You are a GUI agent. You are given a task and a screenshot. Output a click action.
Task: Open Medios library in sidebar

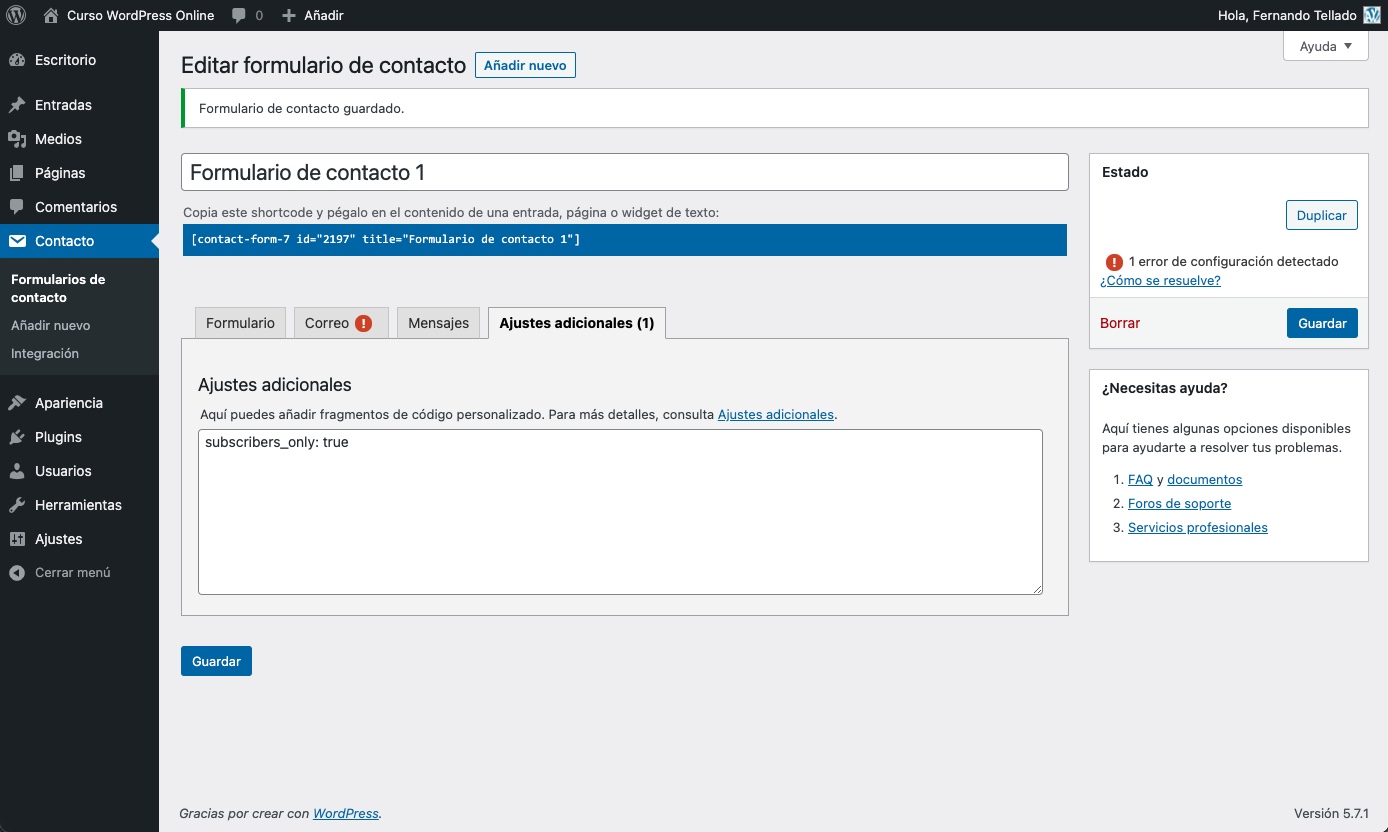click(58, 139)
